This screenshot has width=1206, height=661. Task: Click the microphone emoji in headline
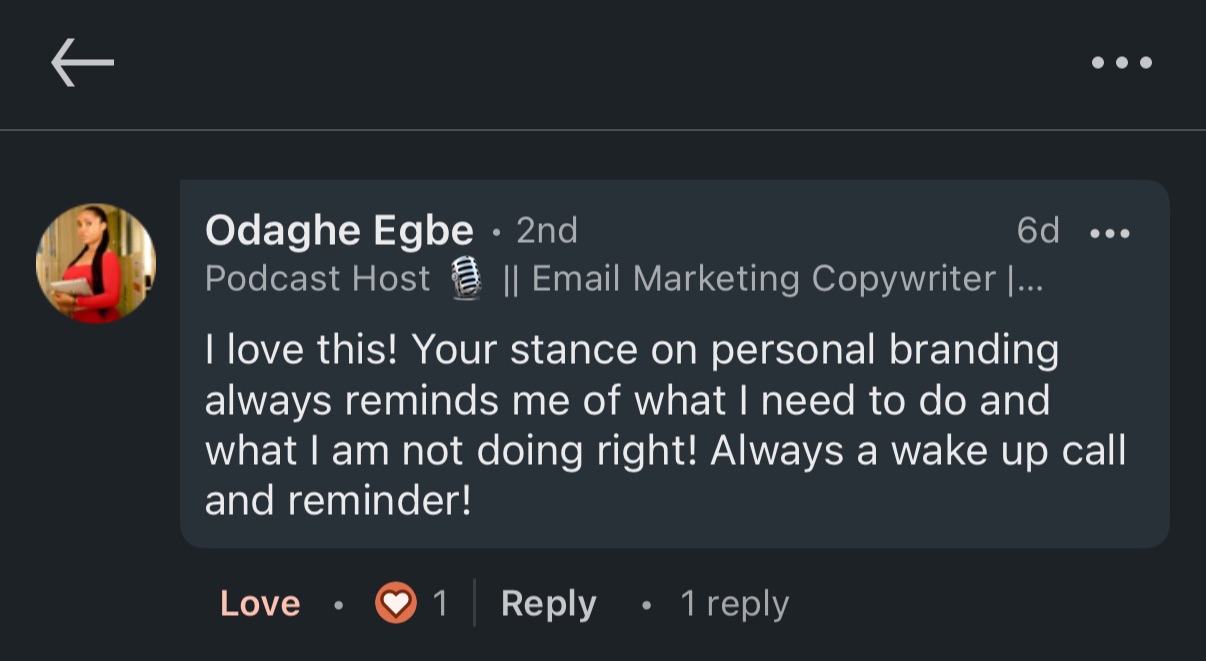pyautogui.click(x=465, y=278)
